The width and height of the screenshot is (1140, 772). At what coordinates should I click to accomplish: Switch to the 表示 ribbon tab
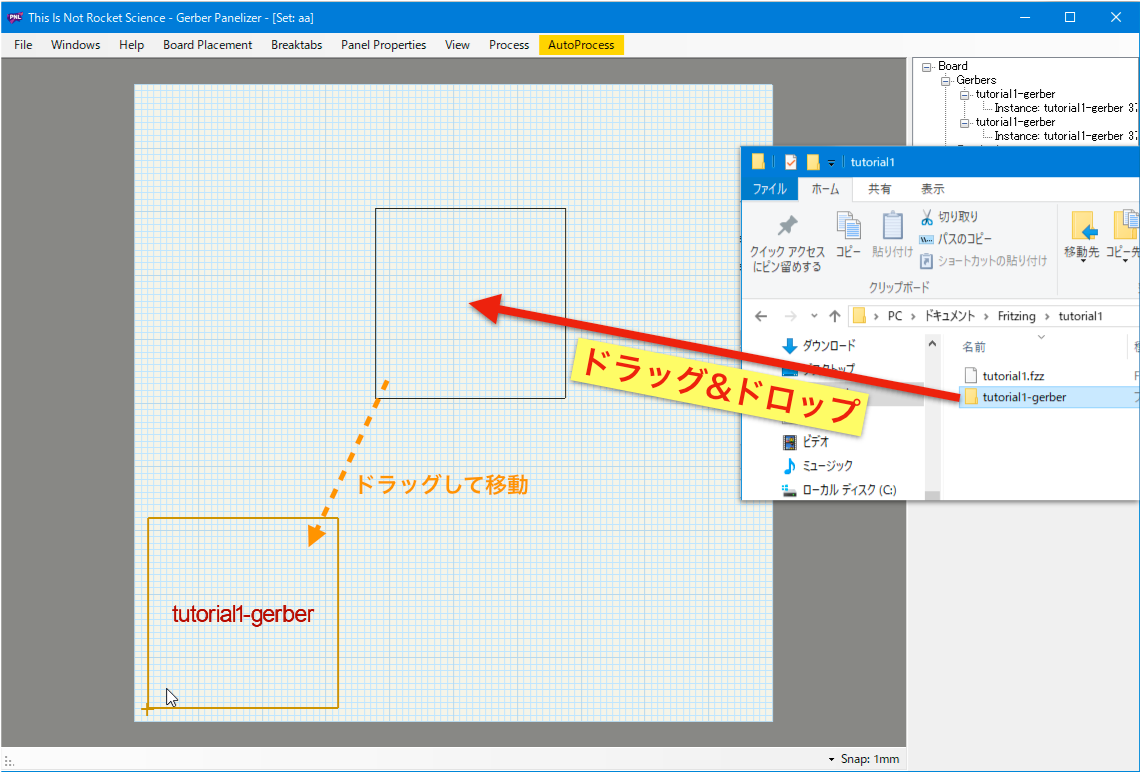tap(933, 189)
